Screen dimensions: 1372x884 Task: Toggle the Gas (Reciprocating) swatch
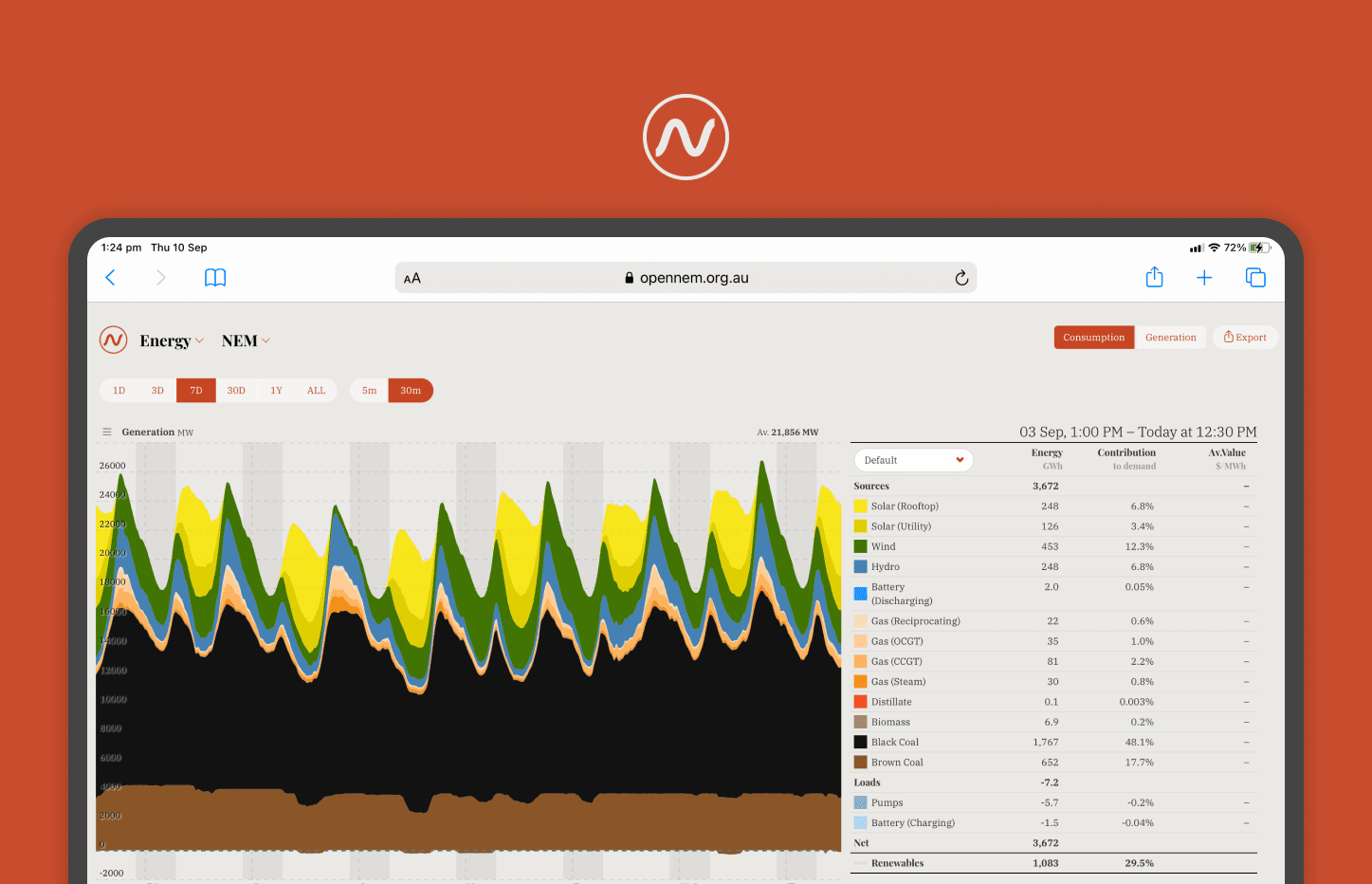click(x=861, y=621)
